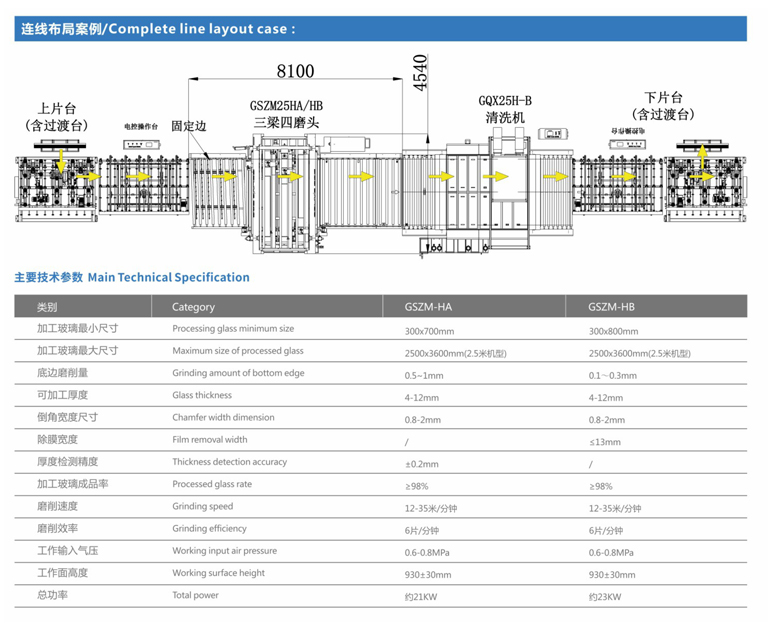The height and width of the screenshot is (629, 768).
Task: Click the GSZM-HB column header
Action: click(612, 307)
